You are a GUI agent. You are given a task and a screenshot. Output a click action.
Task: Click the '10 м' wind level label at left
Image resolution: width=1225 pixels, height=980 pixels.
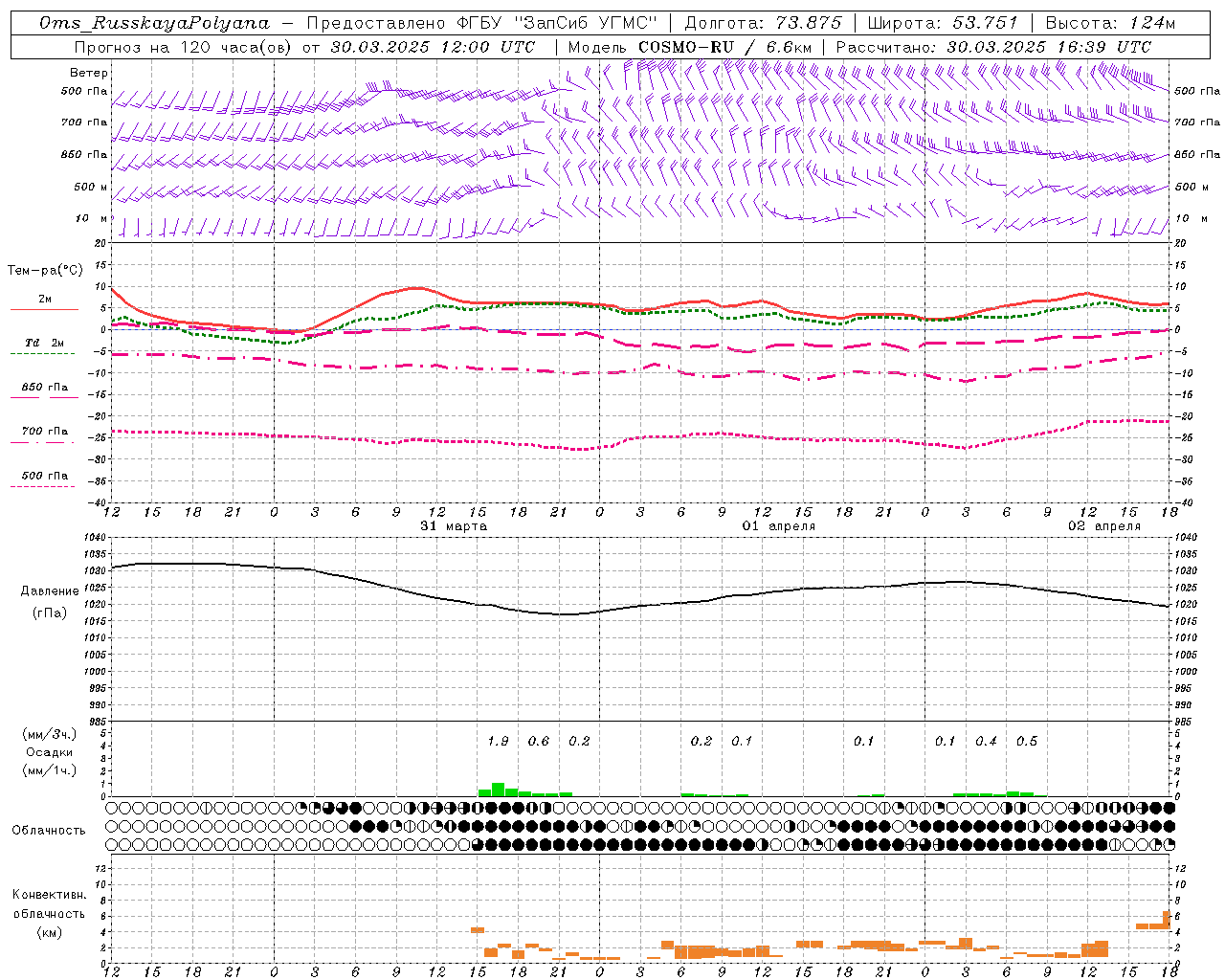pyautogui.click(x=92, y=219)
